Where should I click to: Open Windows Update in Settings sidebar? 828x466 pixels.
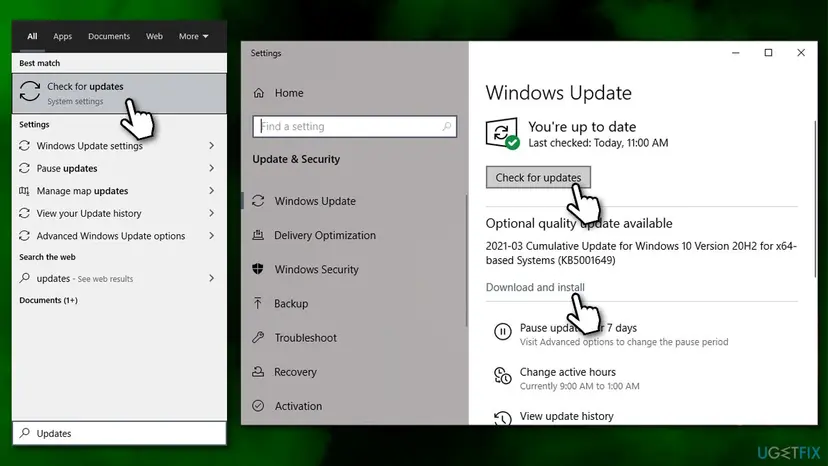(315, 201)
